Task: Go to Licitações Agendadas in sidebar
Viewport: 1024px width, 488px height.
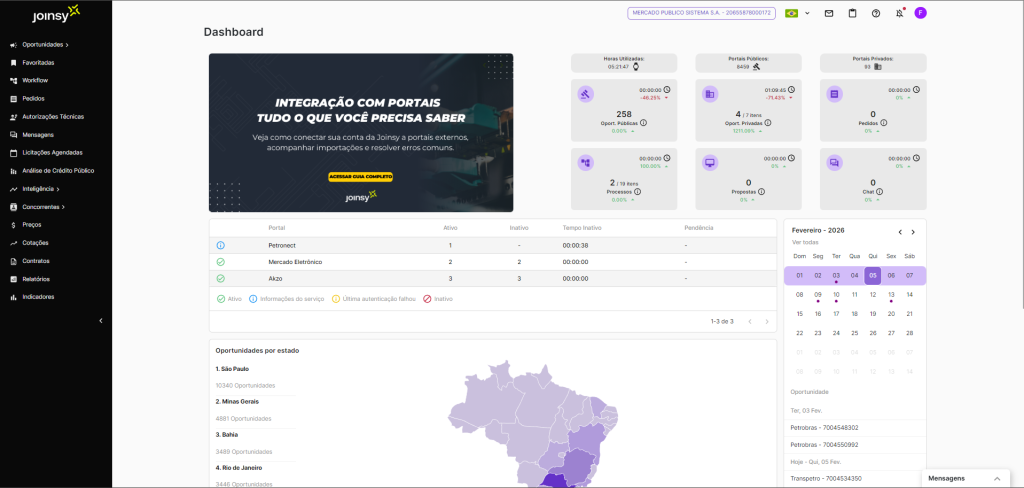Action: click(52, 153)
